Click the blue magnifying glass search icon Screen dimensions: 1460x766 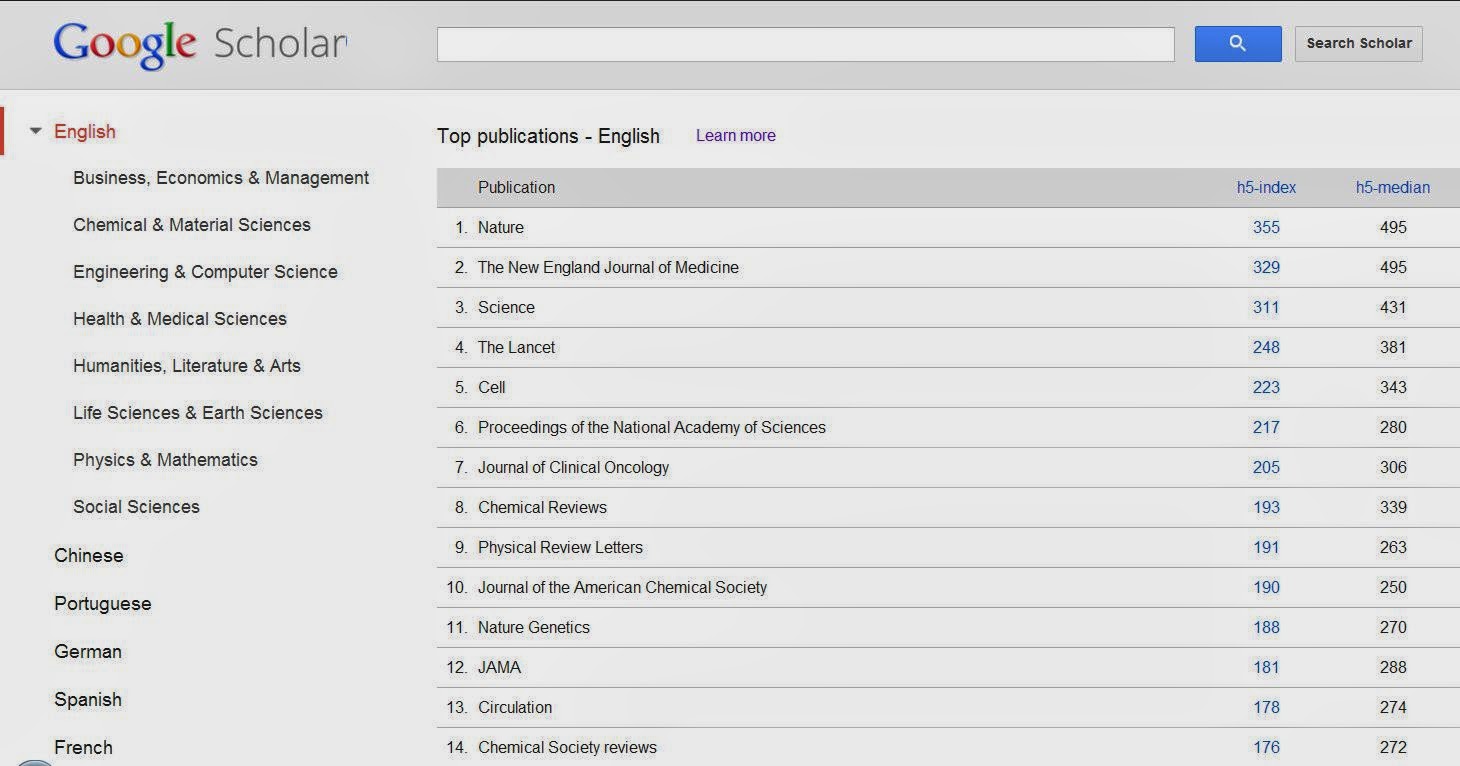point(1237,43)
